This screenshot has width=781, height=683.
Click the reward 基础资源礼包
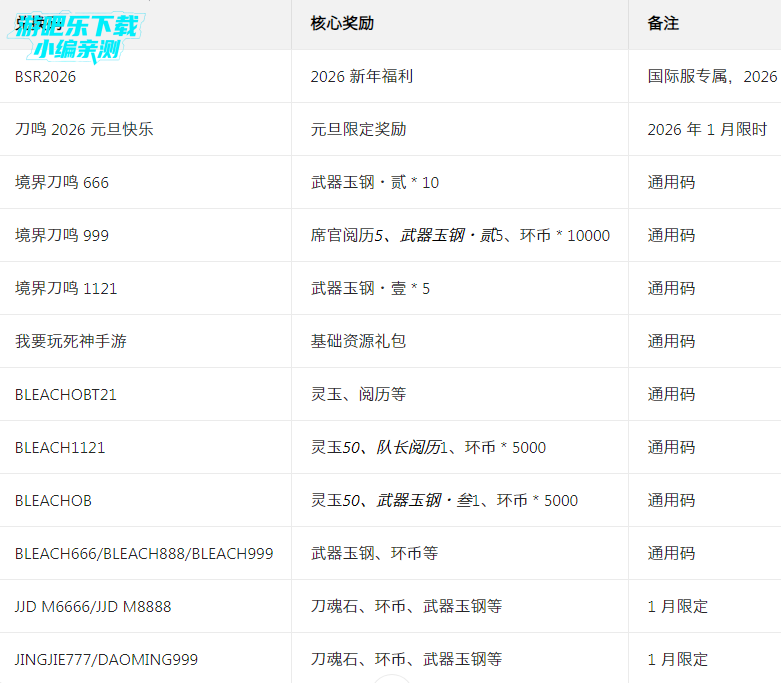358,341
